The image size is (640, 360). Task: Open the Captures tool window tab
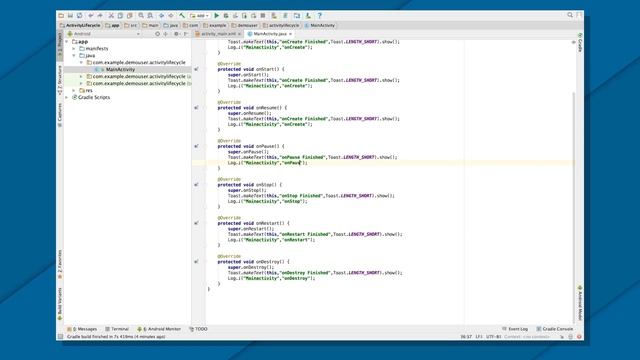tap(60, 115)
